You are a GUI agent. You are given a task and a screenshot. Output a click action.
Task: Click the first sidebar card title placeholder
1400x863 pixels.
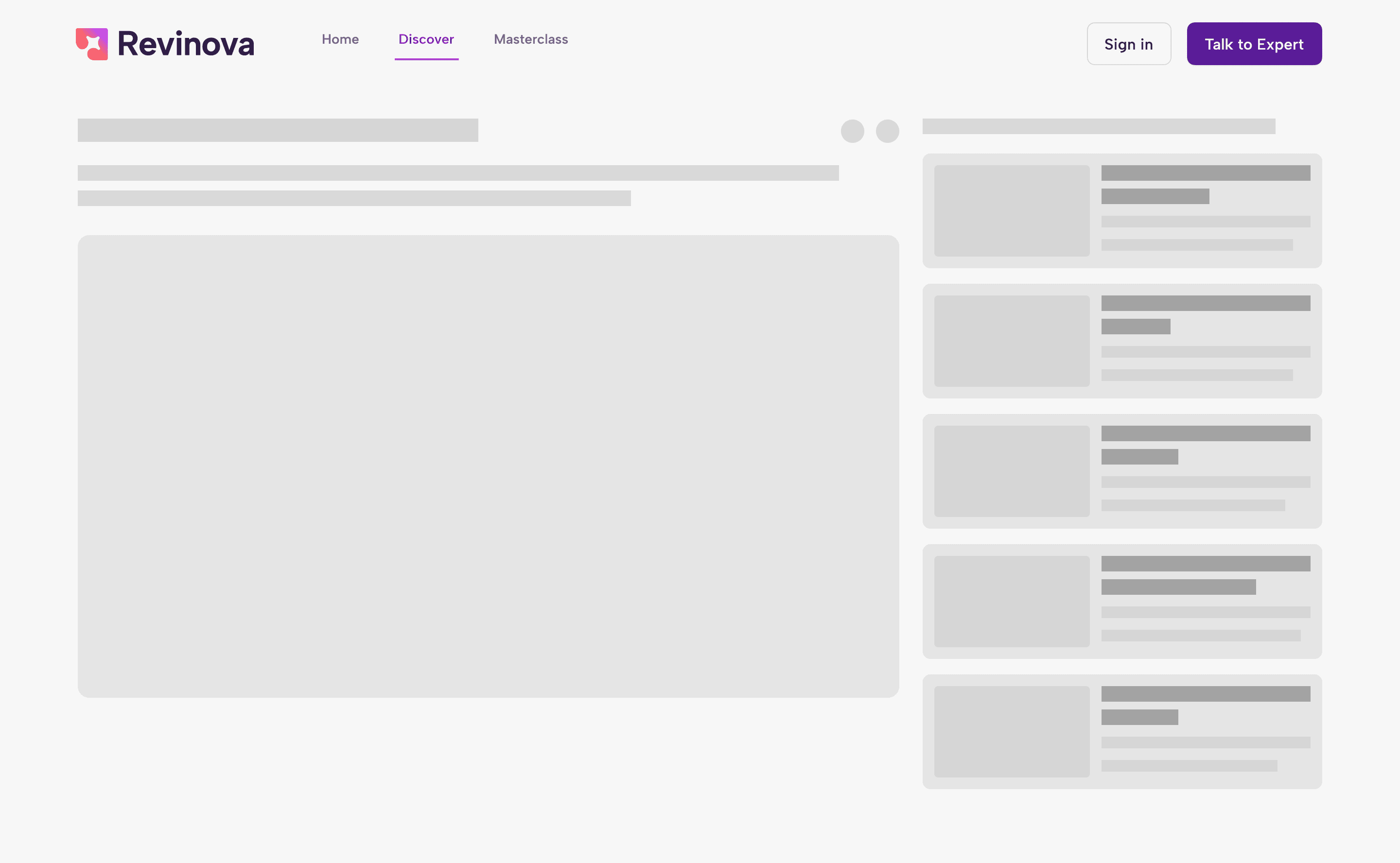click(x=1205, y=173)
